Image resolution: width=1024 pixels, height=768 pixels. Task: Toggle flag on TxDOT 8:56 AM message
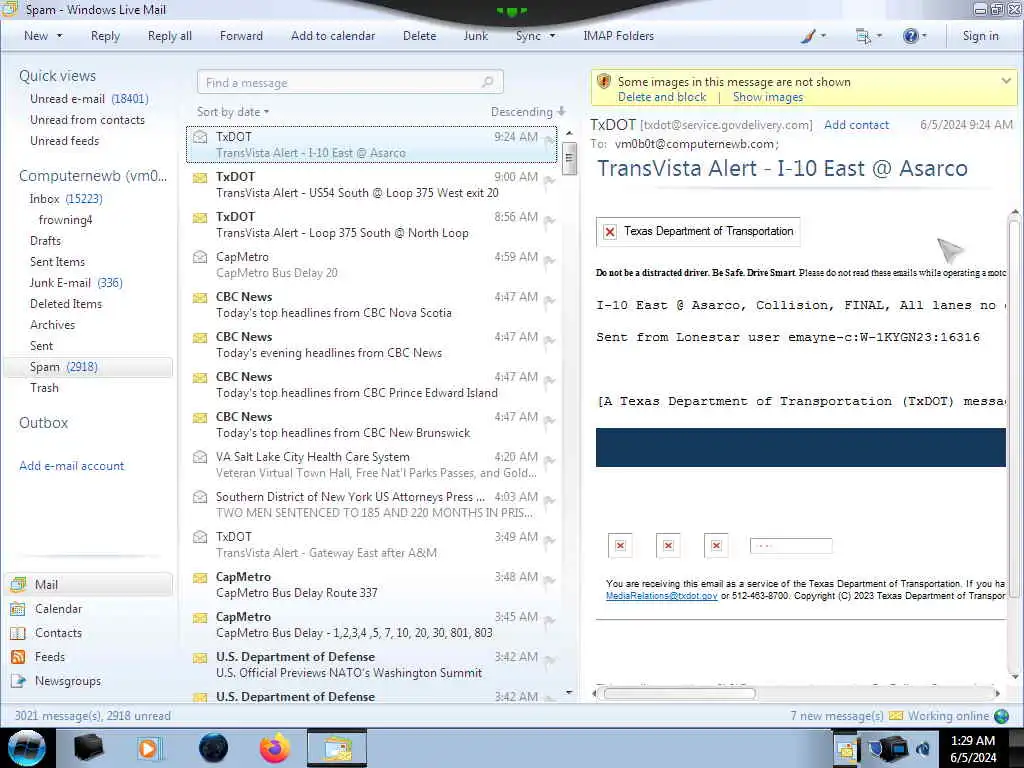[549, 221]
